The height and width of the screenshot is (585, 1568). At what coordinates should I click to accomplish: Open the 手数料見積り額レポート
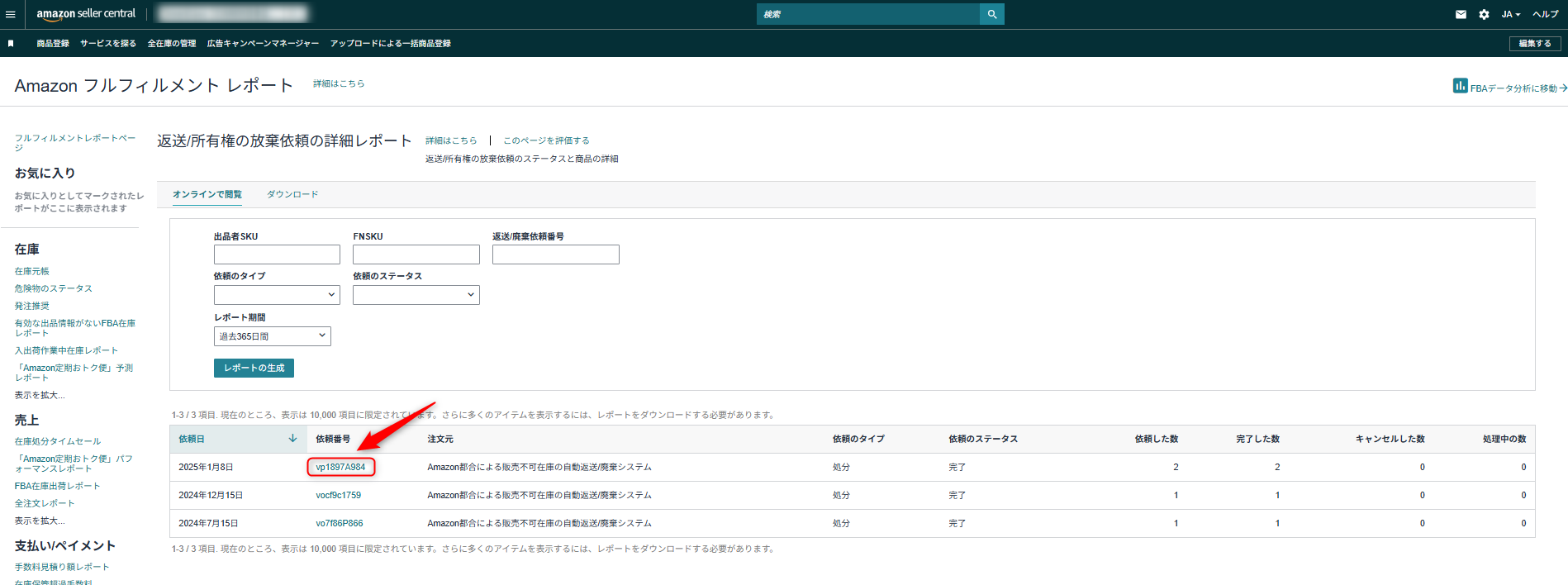(62, 567)
